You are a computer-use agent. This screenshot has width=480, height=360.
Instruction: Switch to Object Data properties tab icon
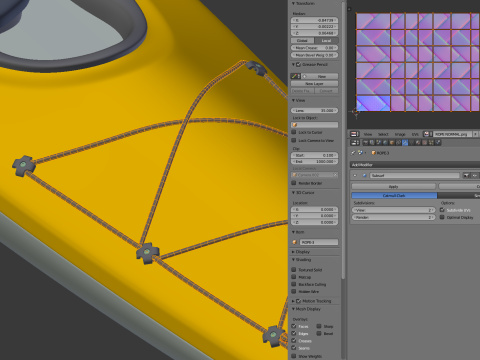point(411,143)
